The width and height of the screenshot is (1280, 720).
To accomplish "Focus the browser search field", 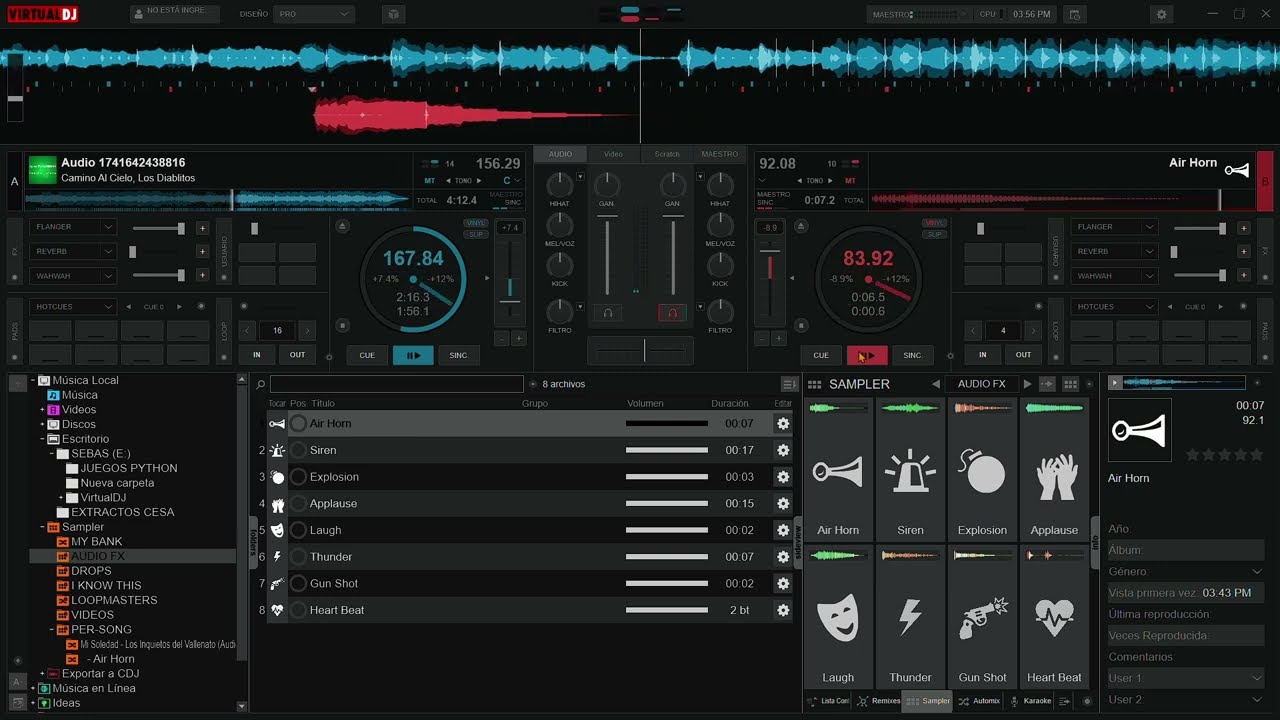I will tap(397, 384).
